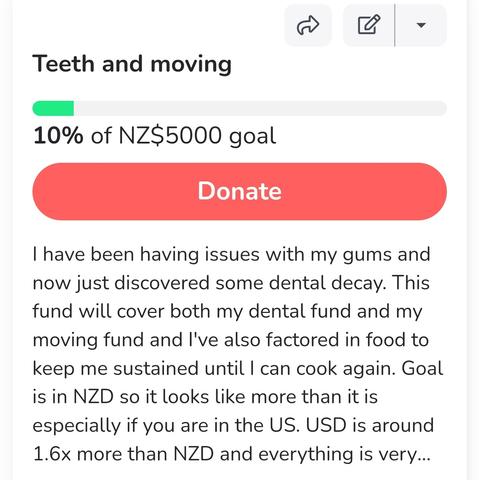Image resolution: width=479 pixels, height=480 pixels.
Task: Select the "Teeth and moving" title
Action: click(132, 64)
